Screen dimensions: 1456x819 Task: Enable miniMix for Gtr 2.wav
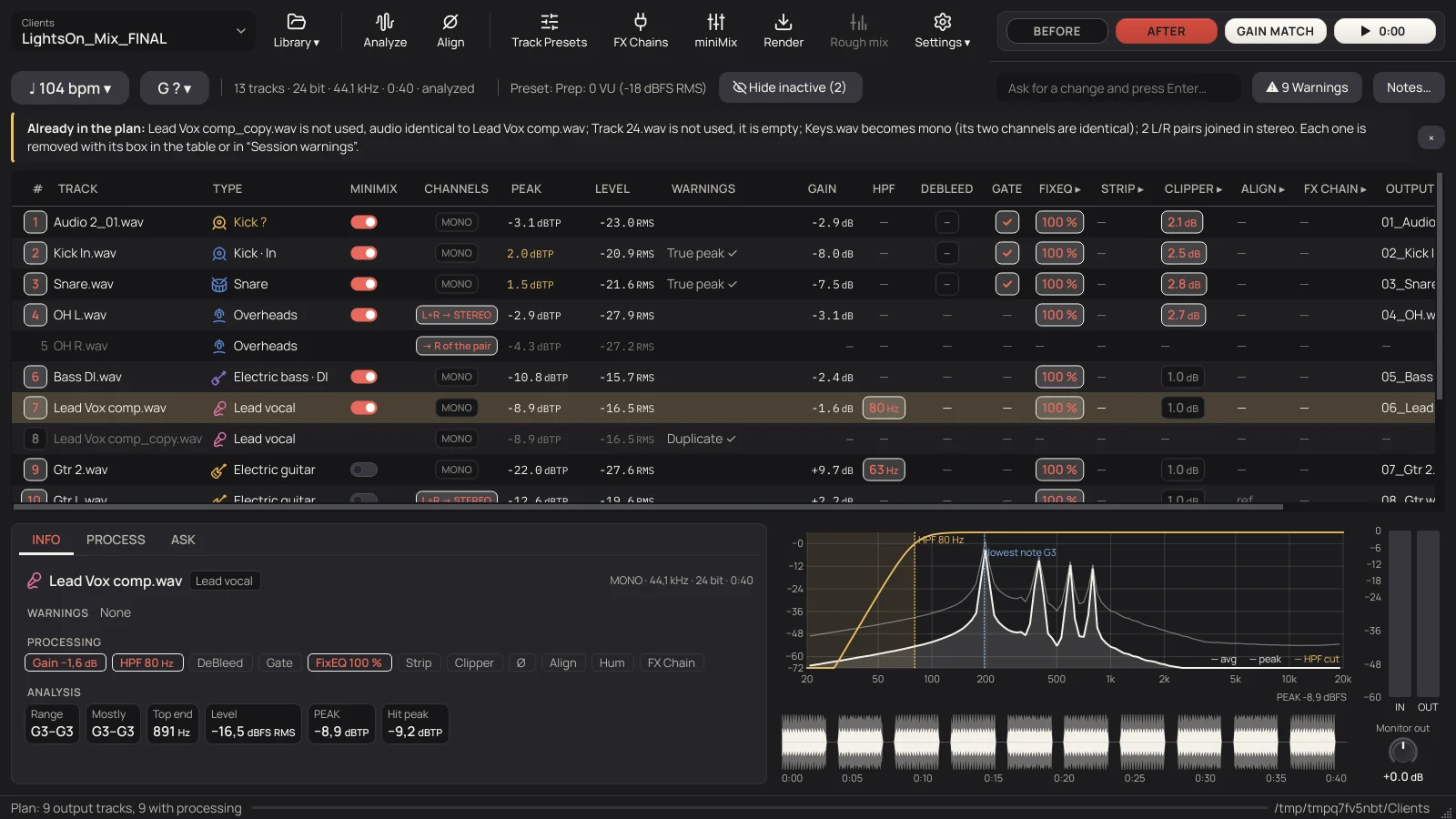click(x=364, y=470)
